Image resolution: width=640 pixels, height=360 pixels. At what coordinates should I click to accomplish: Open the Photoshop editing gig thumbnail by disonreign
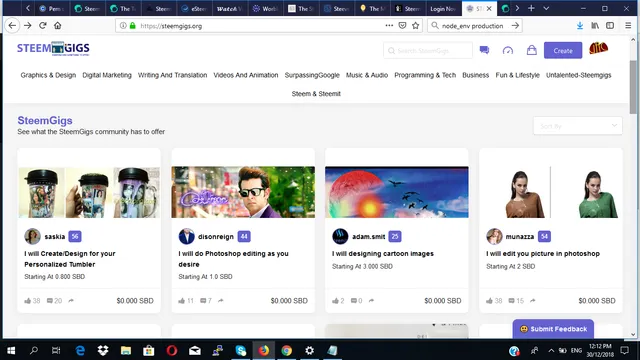(243, 192)
